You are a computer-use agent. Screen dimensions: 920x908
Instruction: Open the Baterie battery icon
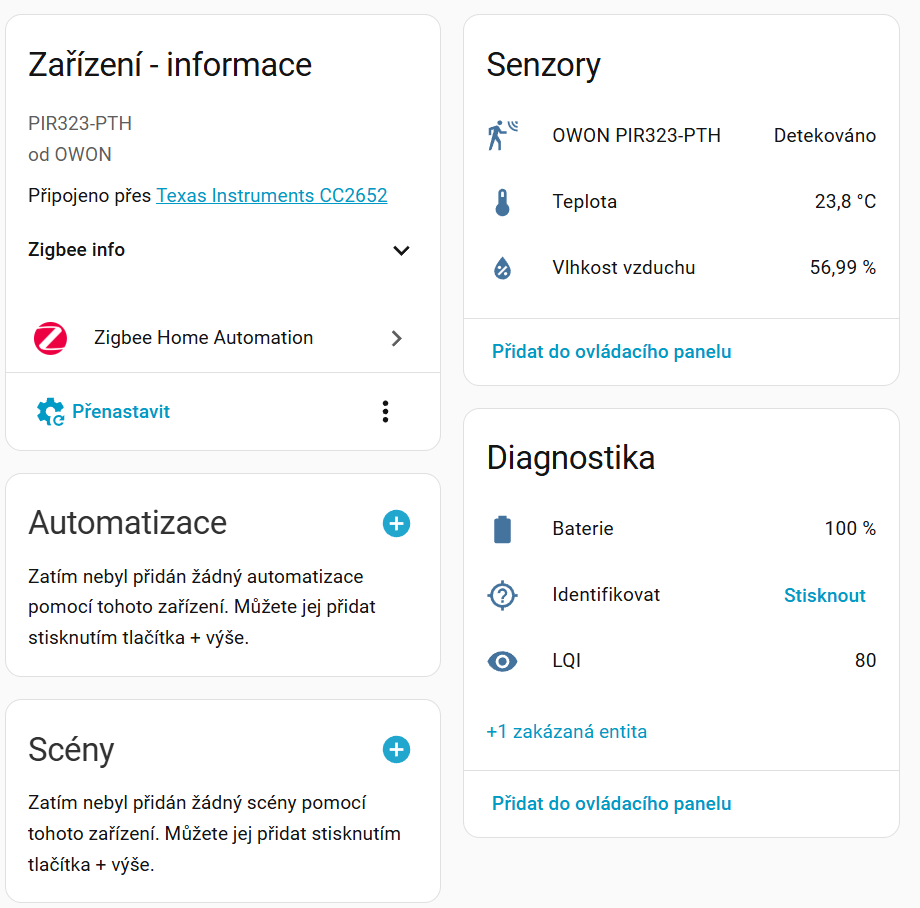(502, 529)
